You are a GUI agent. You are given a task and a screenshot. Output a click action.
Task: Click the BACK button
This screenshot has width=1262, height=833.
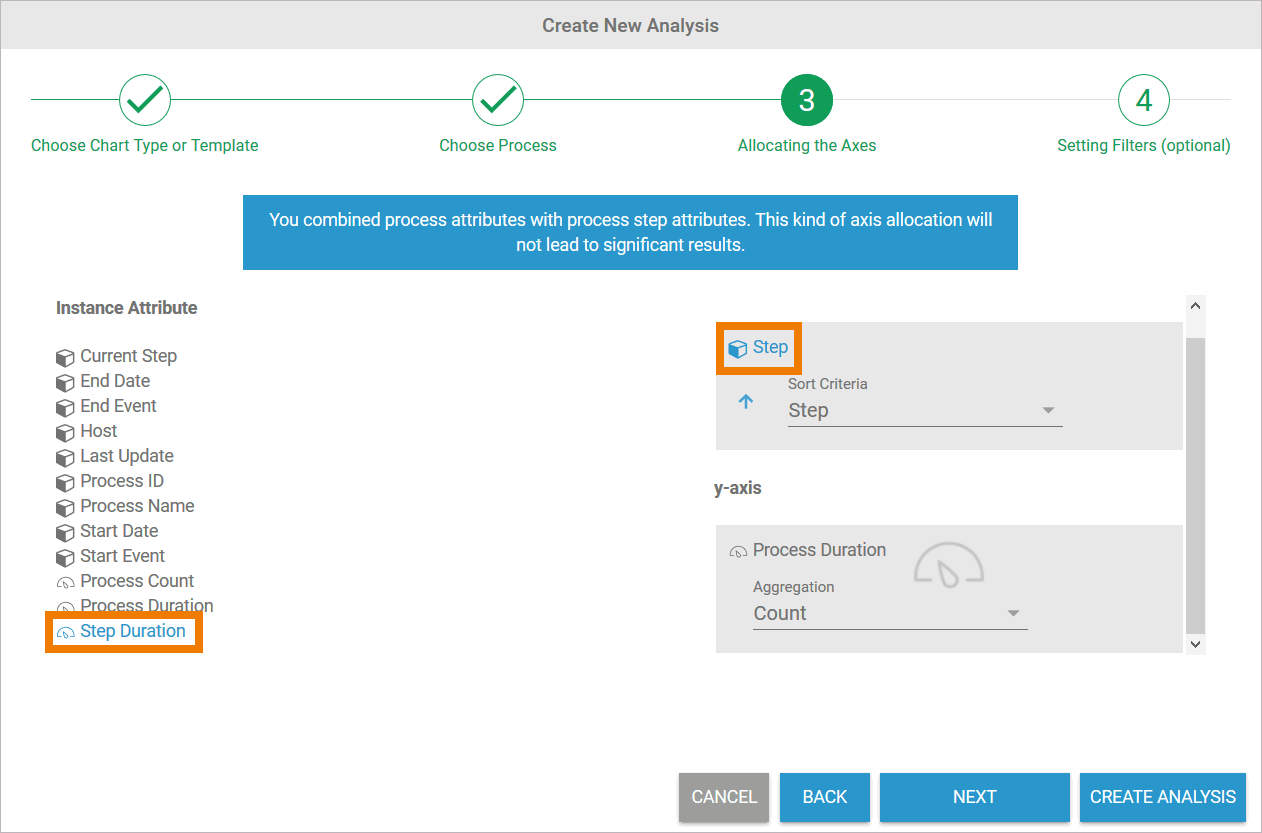(x=824, y=797)
